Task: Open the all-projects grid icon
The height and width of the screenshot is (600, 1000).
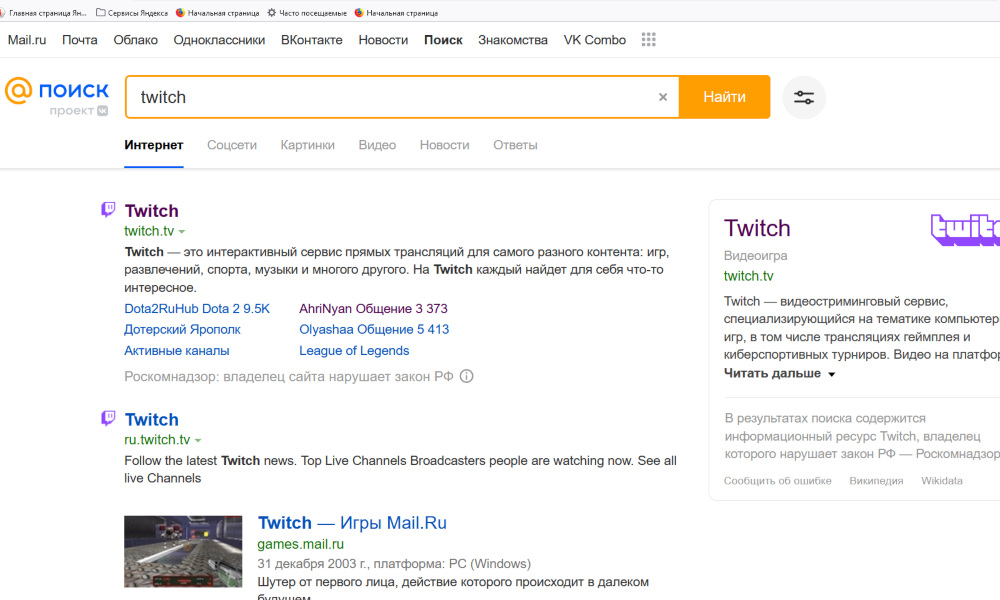Action: point(649,40)
